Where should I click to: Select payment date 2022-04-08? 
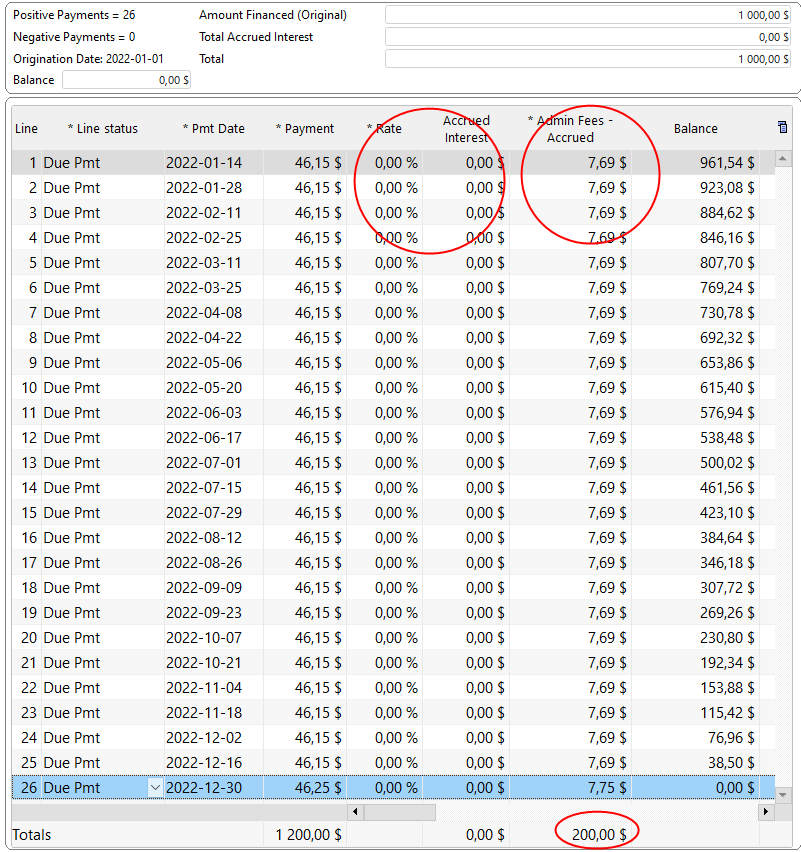(204, 313)
